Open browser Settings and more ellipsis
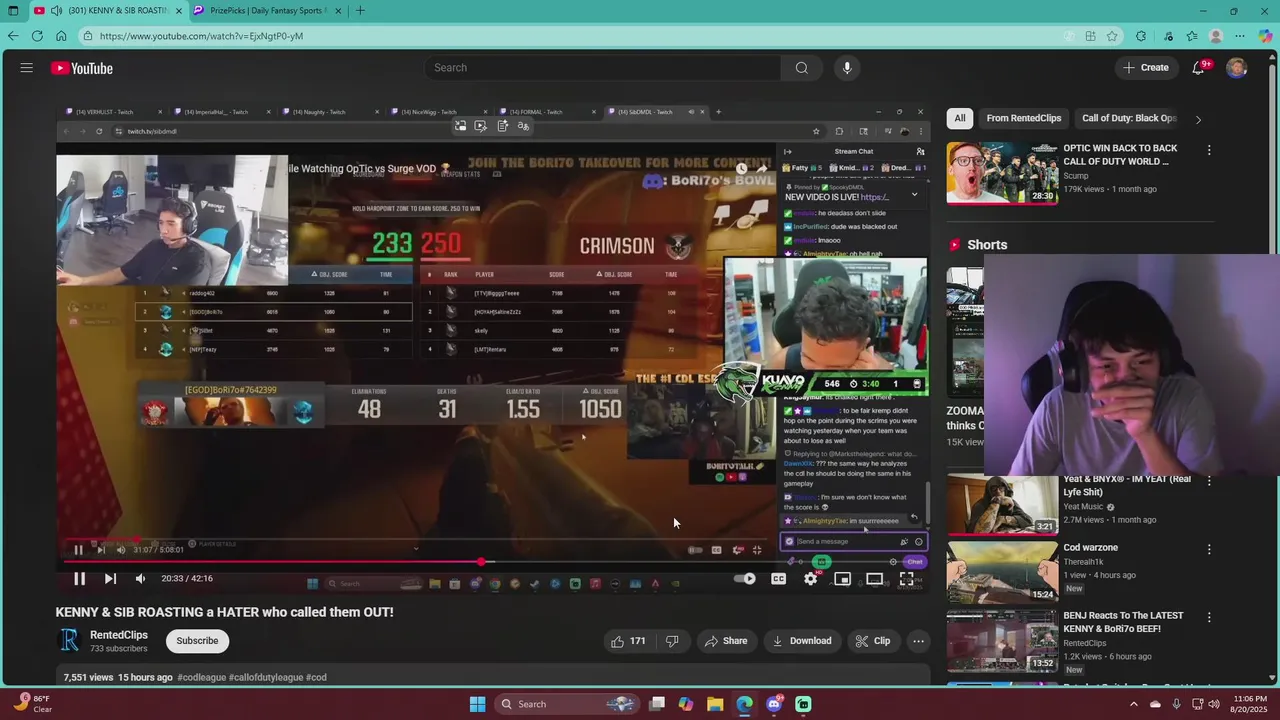Viewport: 1280px width, 720px height. (x=1241, y=36)
